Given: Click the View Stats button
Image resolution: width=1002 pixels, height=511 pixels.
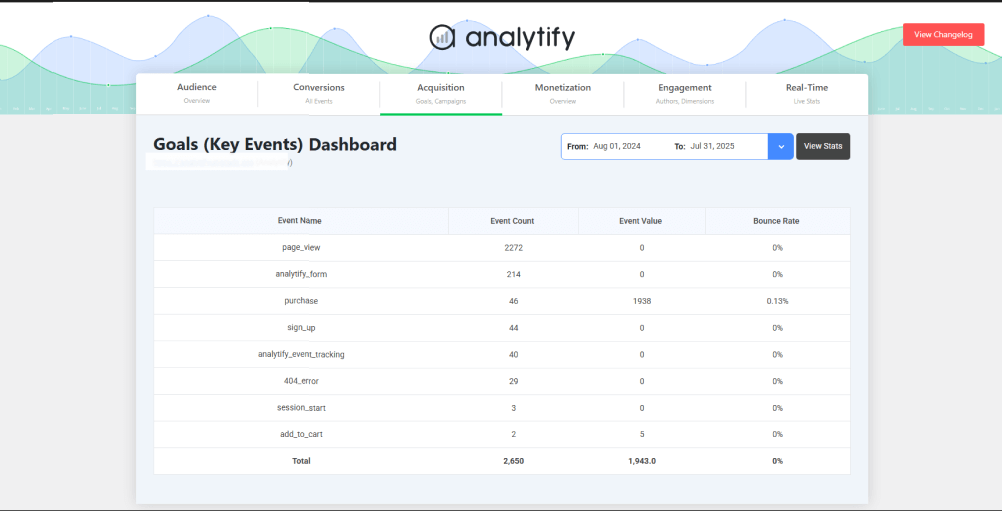Looking at the screenshot, I should tap(823, 146).
